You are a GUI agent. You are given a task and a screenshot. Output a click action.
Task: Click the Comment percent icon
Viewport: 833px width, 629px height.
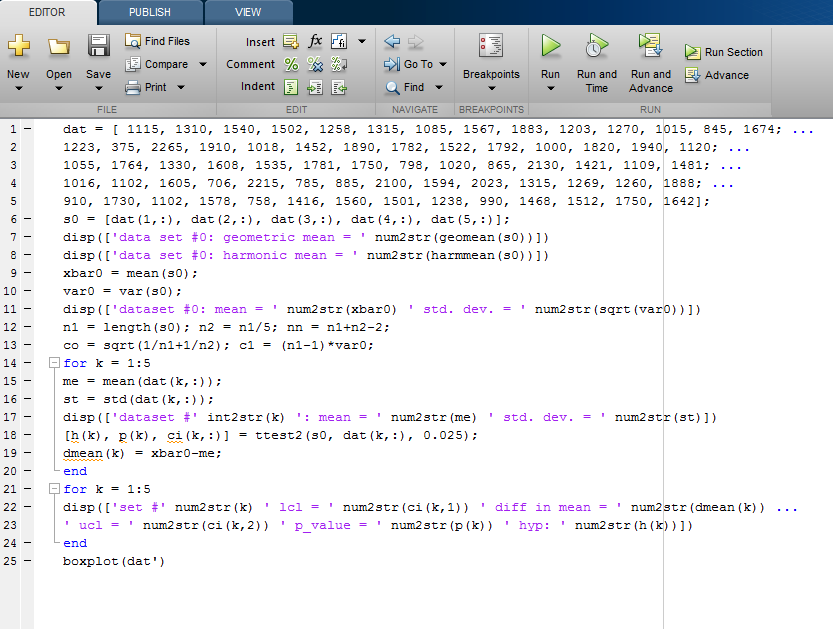[291, 64]
